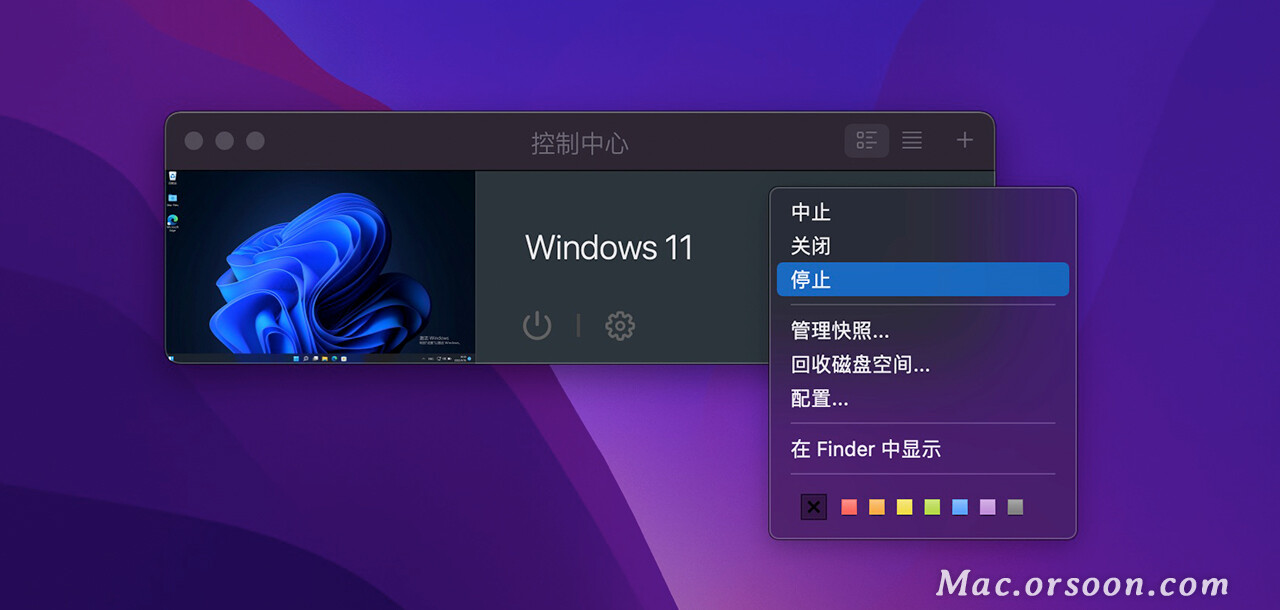
Task: Switch to compact list view
Action: pyautogui.click(x=912, y=140)
